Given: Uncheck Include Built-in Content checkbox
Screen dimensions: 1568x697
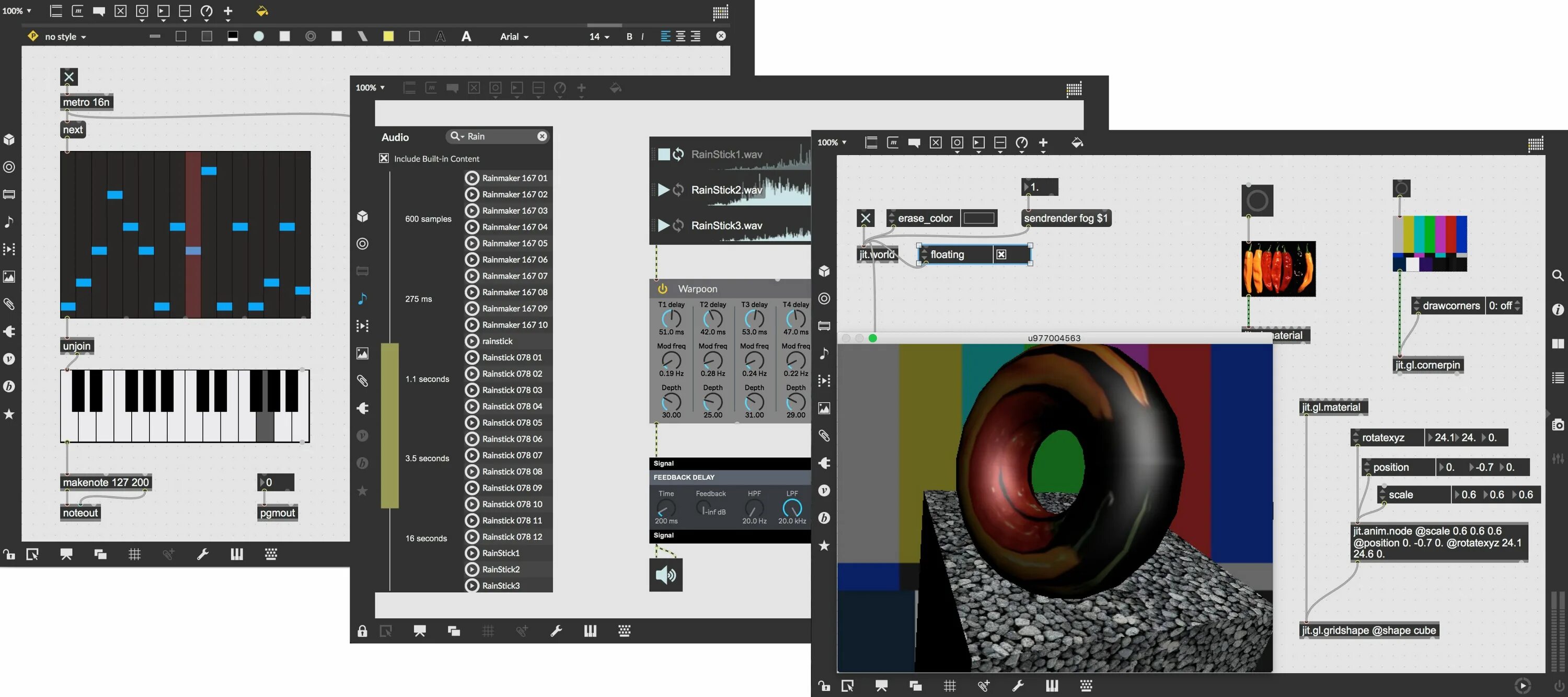Looking at the screenshot, I should tap(384, 158).
